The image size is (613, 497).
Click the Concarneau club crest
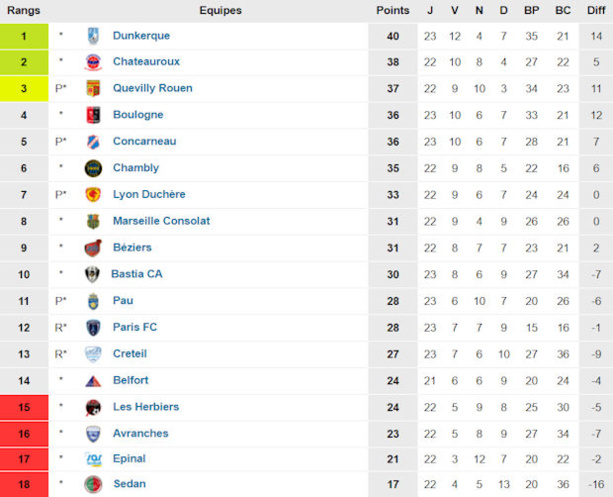(93, 142)
